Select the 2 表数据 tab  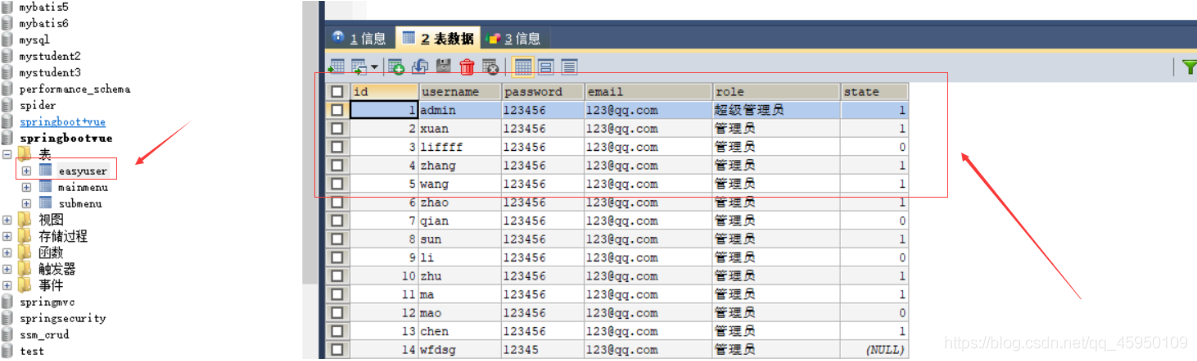tap(437, 37)
